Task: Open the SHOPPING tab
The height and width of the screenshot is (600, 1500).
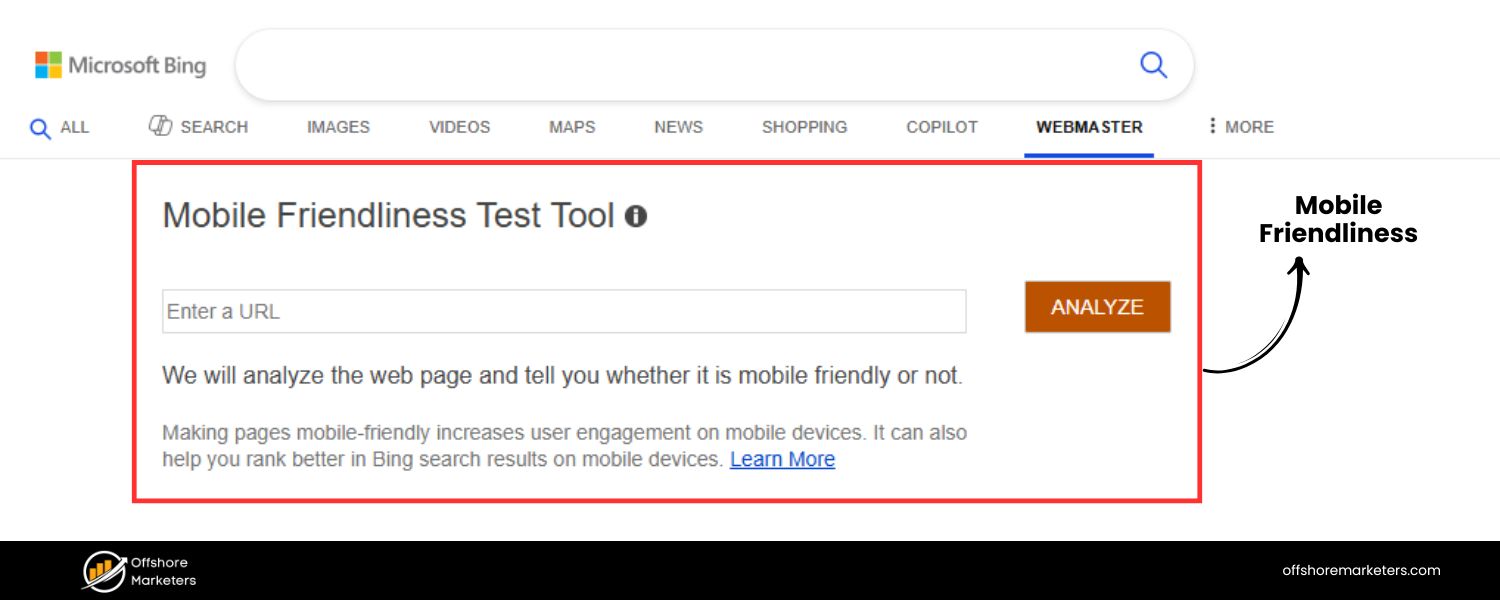Action: [804, 127]
